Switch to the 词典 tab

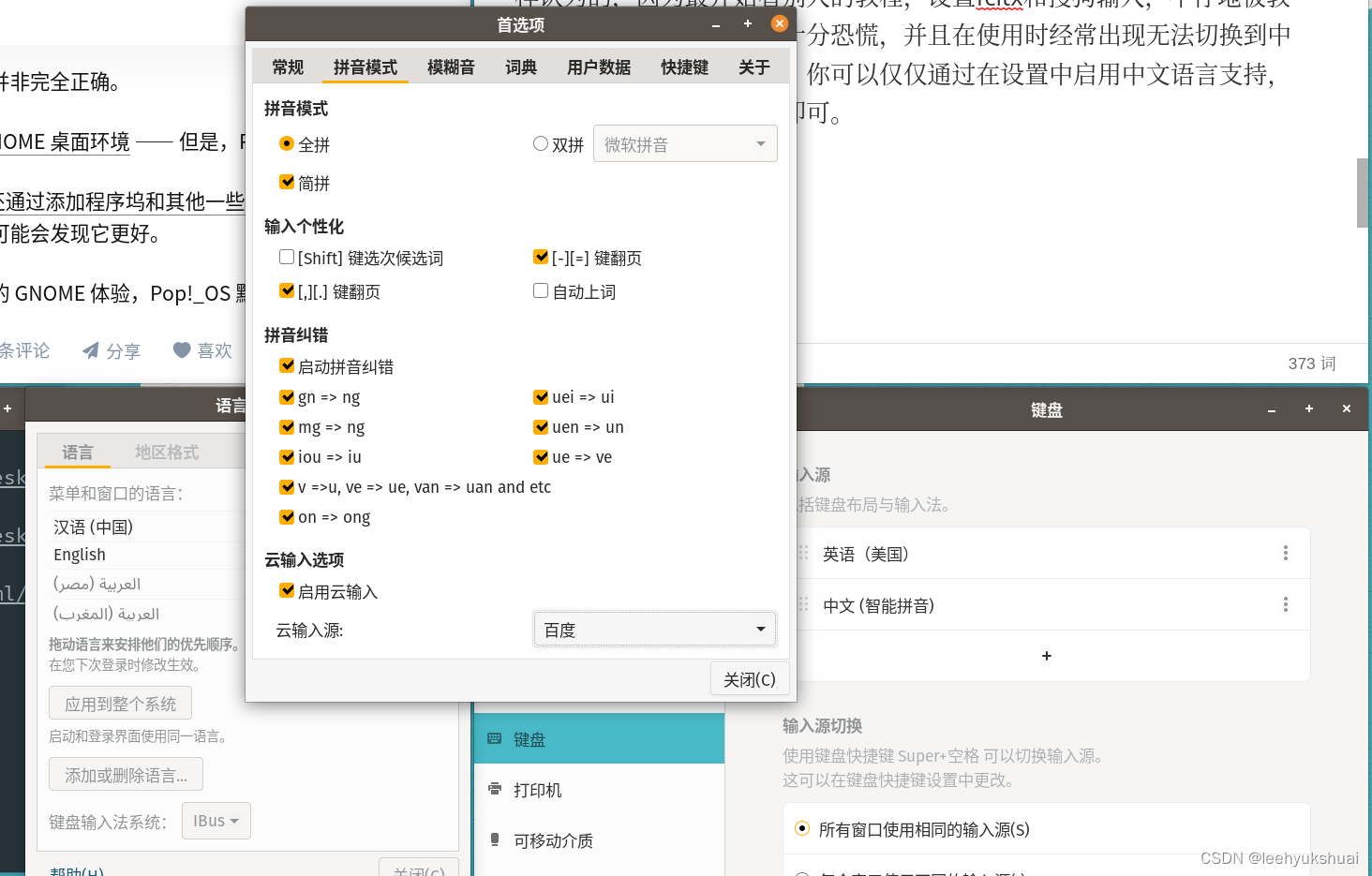(x=521, y=67)
